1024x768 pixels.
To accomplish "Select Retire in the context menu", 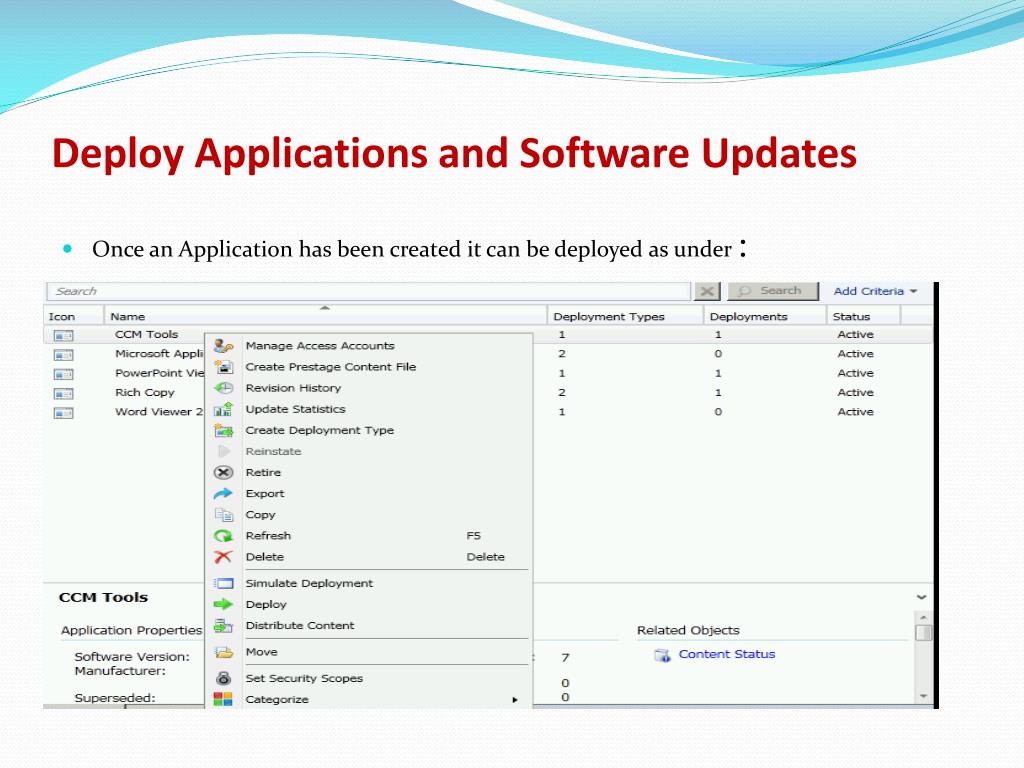I will point(263,472).
